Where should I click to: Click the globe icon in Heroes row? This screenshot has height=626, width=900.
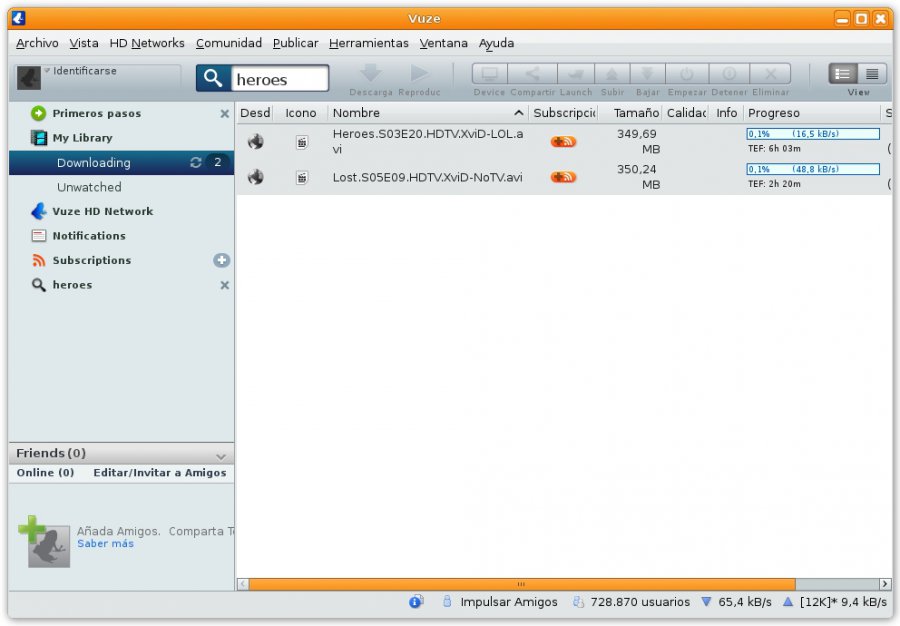tap(255, 141)
